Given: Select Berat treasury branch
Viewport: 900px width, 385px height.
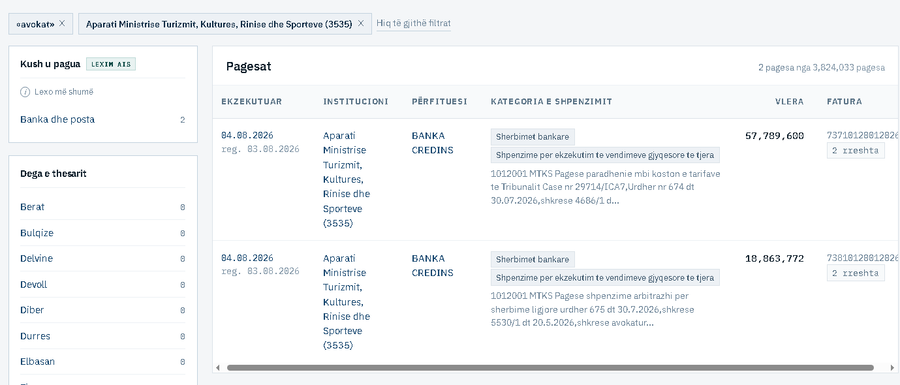Looking at the screenshot, I should [x=103, y=207].
